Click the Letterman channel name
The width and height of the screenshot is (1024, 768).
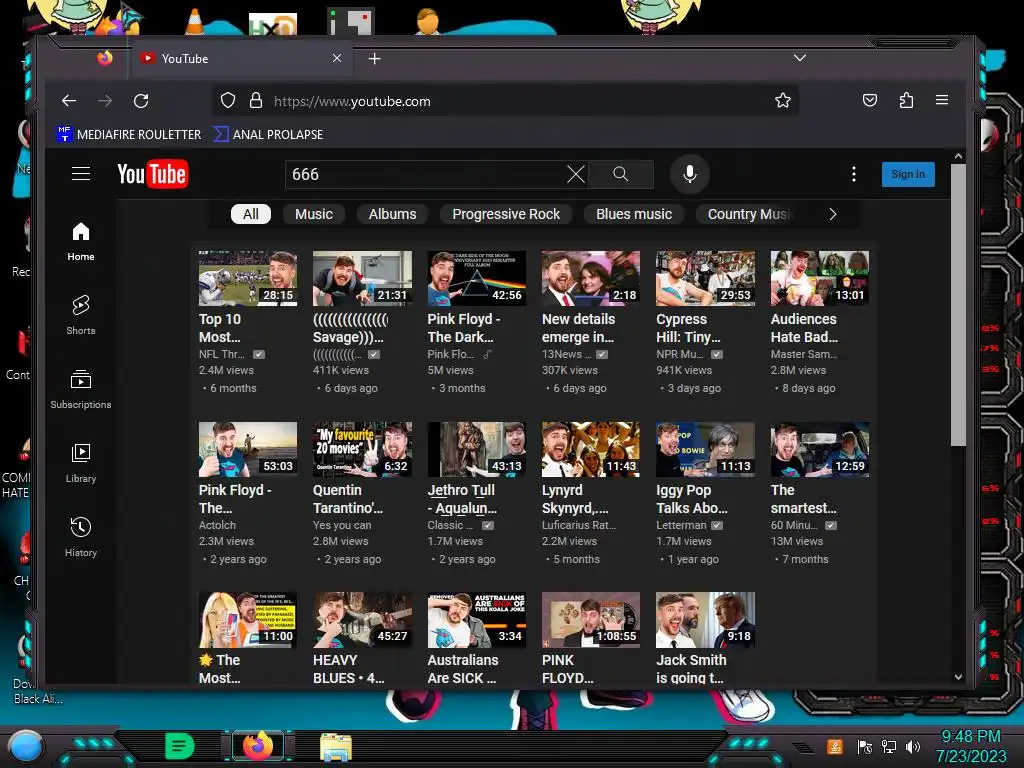pos(681,525)
